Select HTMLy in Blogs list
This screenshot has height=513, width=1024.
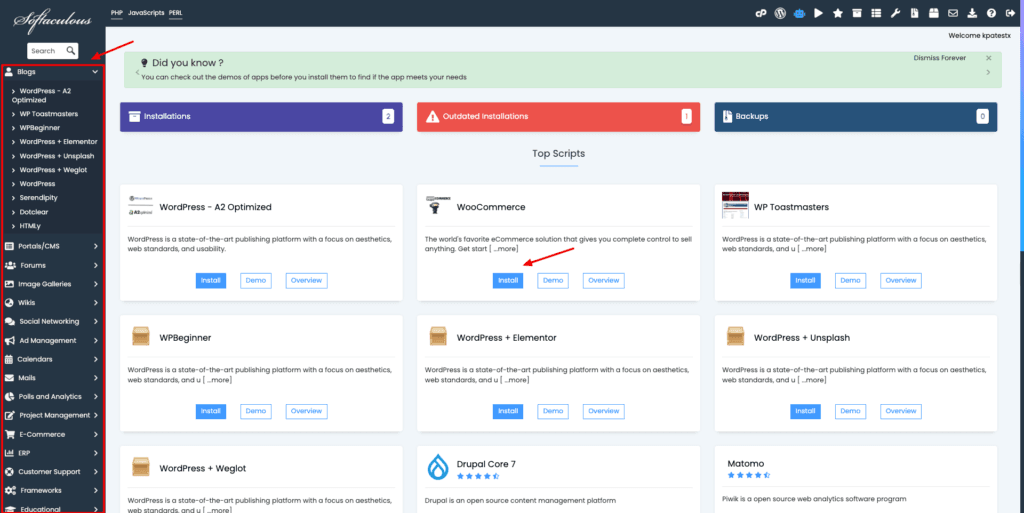pos(29,226)
